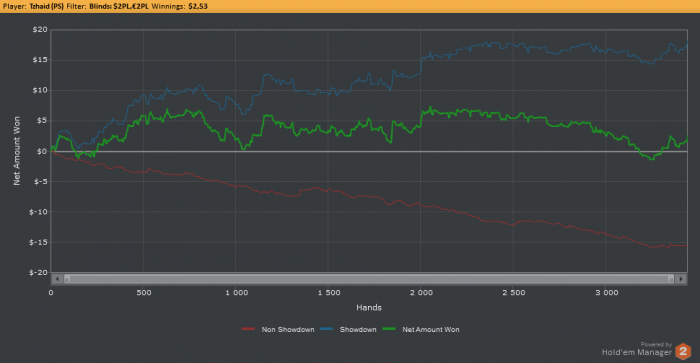Click the '$-5' y-axis label
Viewport: 700px width, 363px height.
[40, 182]
